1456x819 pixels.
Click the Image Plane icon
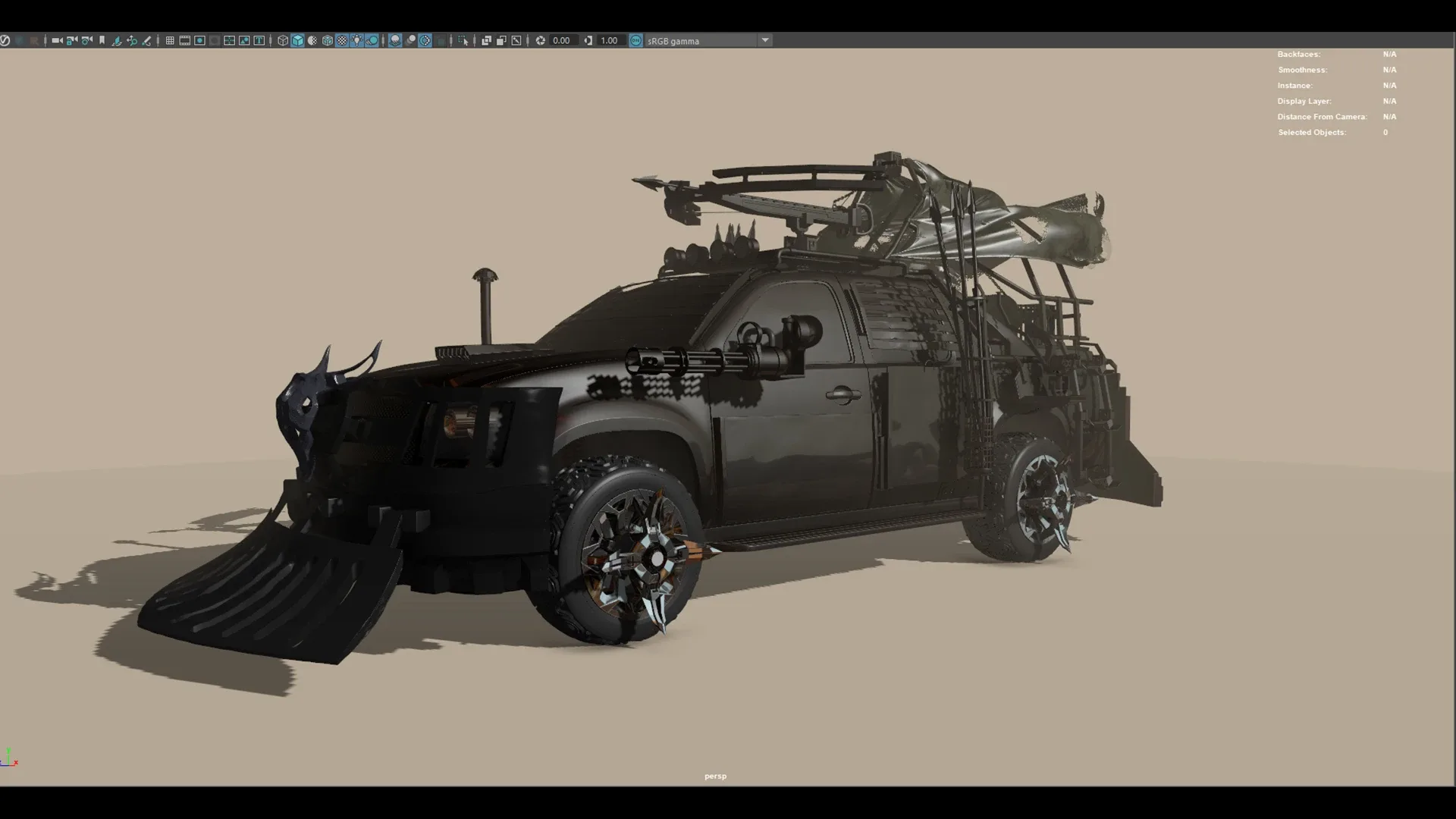[117, 40]
